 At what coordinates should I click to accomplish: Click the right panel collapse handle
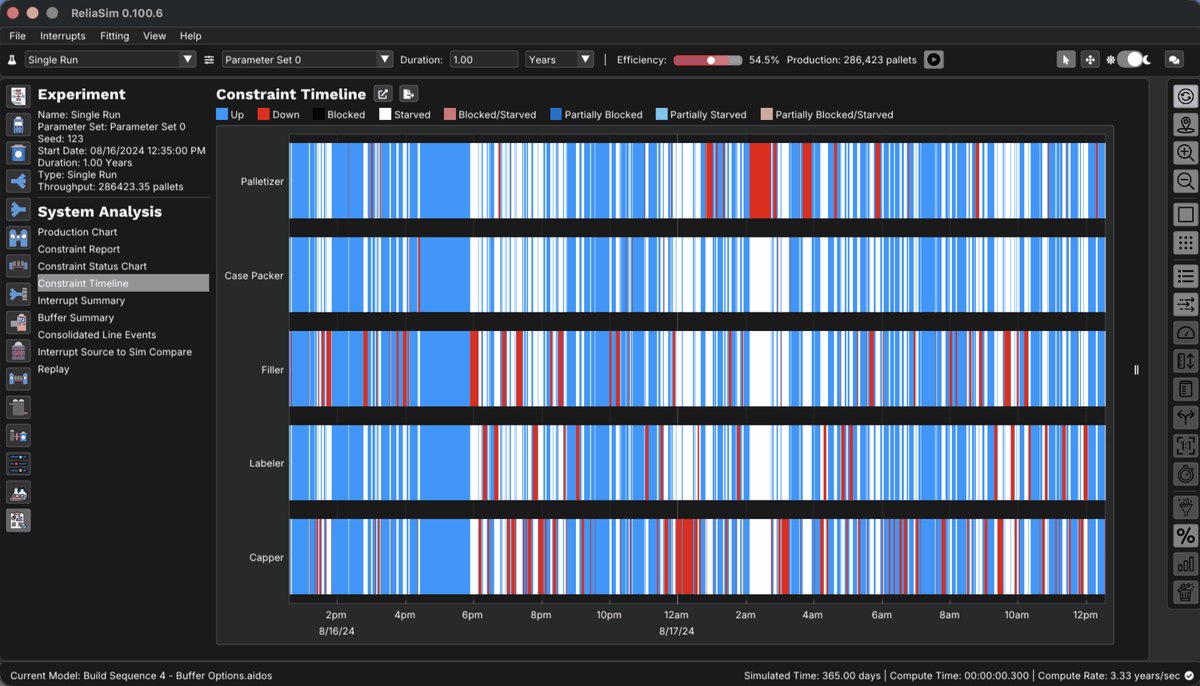(x=1136, y=370)
